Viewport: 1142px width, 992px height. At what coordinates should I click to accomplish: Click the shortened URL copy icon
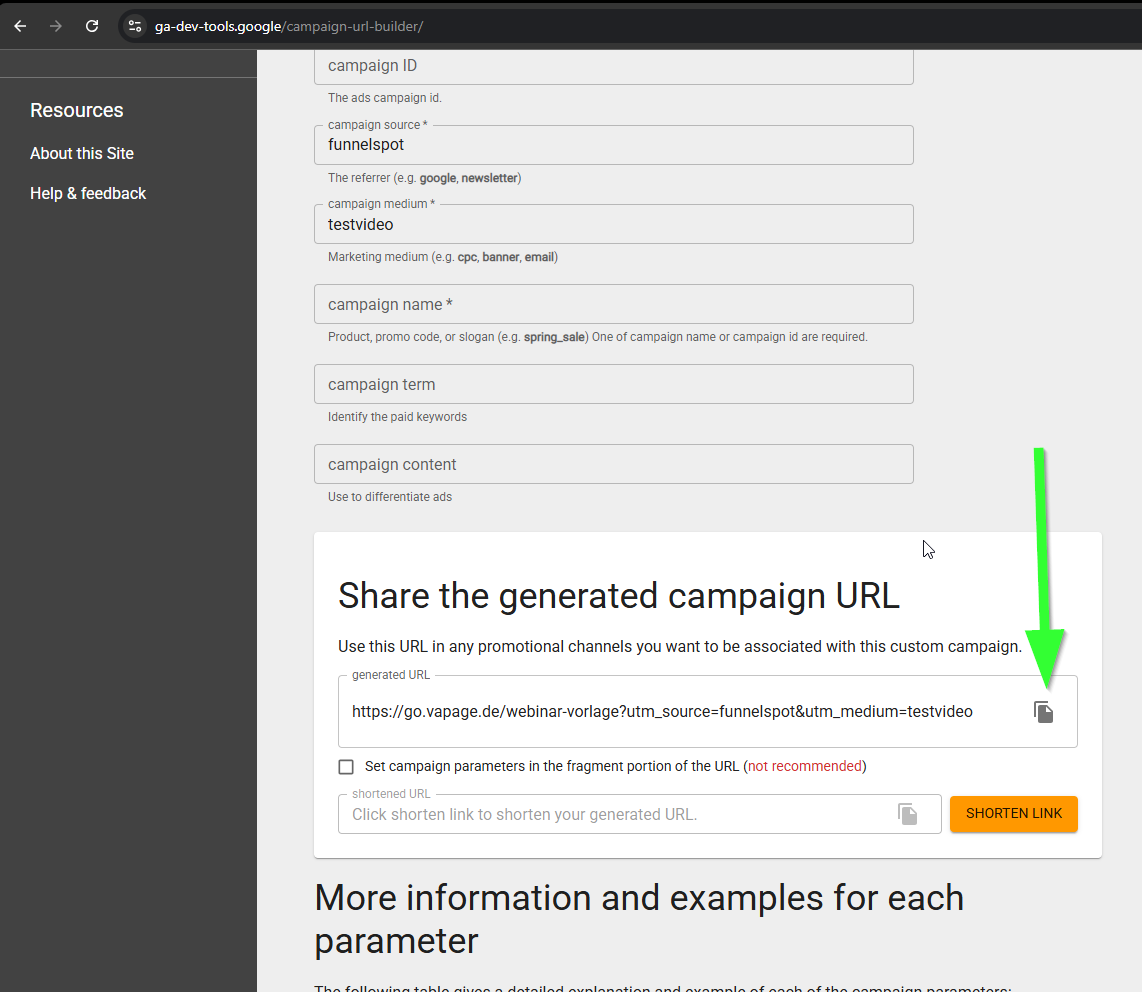907,814
